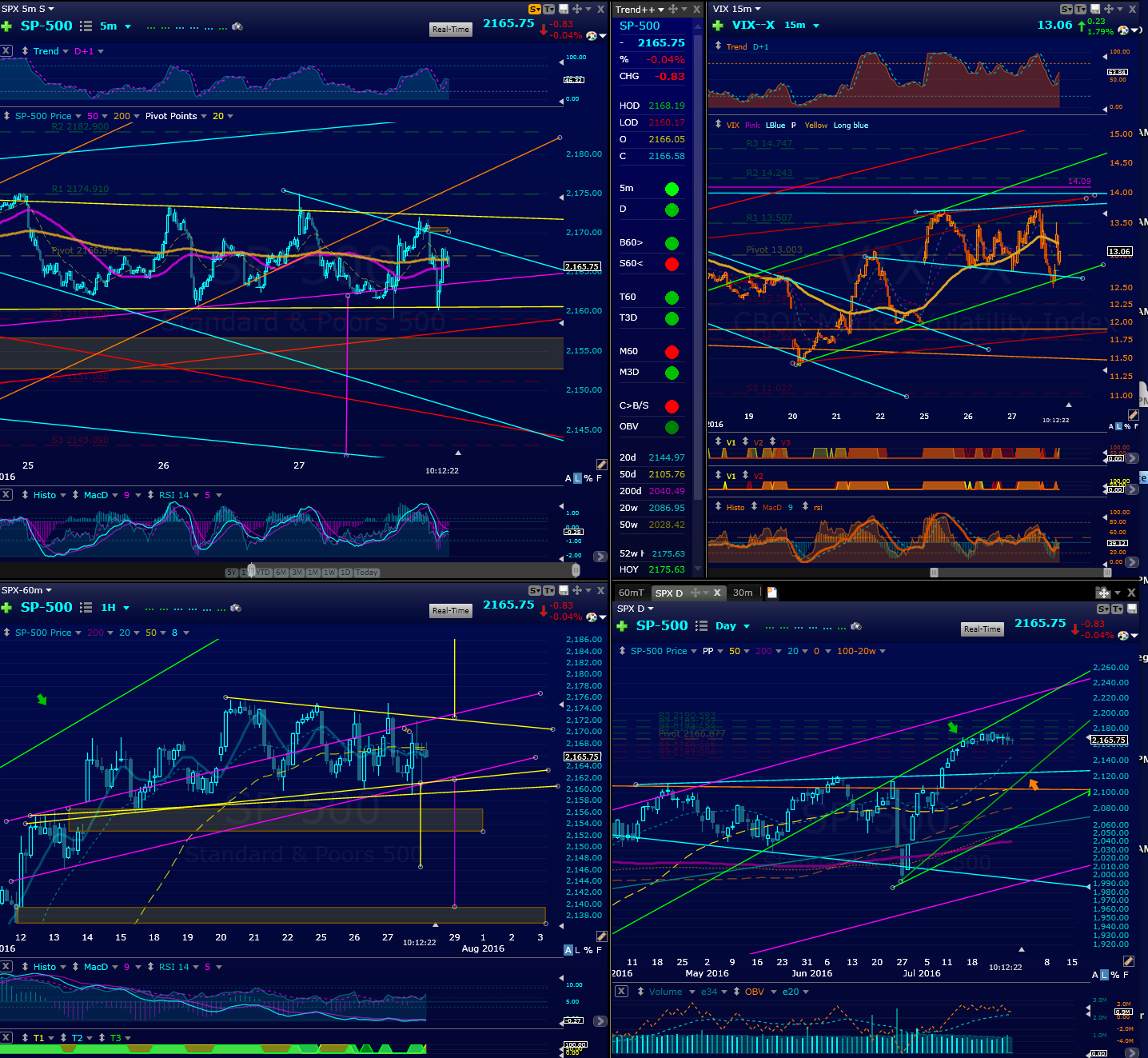The height and width of the screenshot is (1058, 1148).
Task: Click the move pane icon in the SPX 5m header
Action: (x=577, y=9)
